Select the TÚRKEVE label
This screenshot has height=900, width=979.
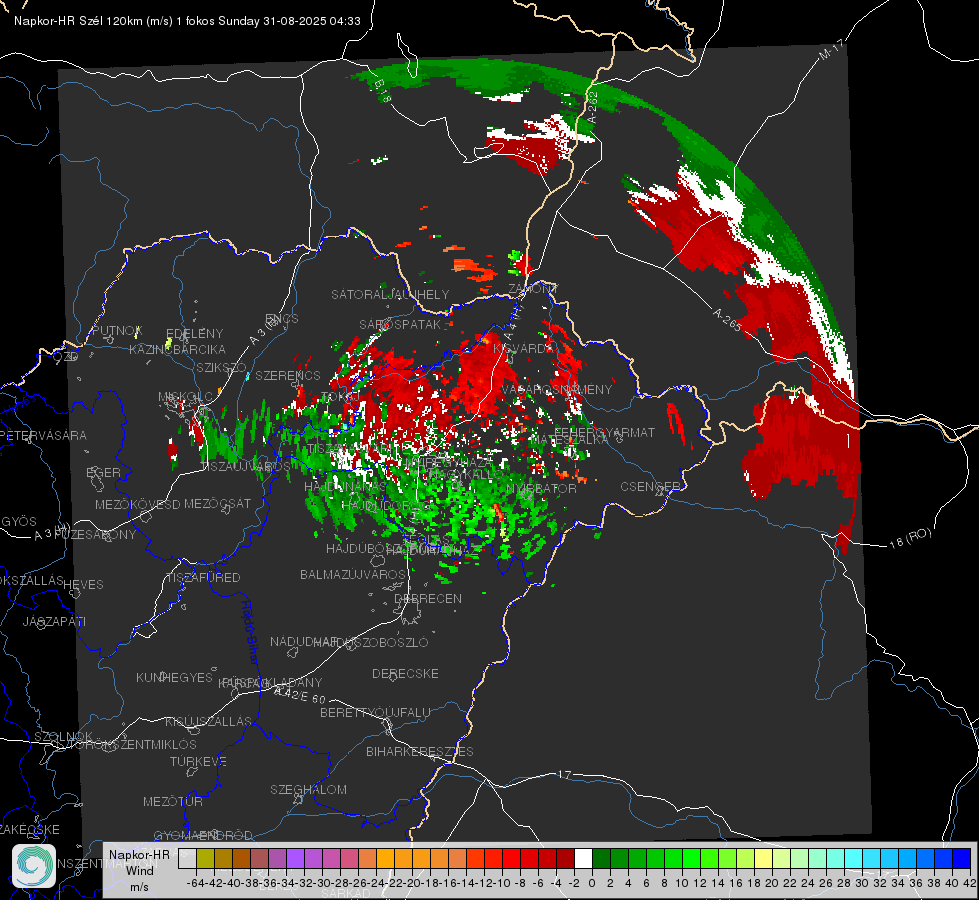point(199,761)
